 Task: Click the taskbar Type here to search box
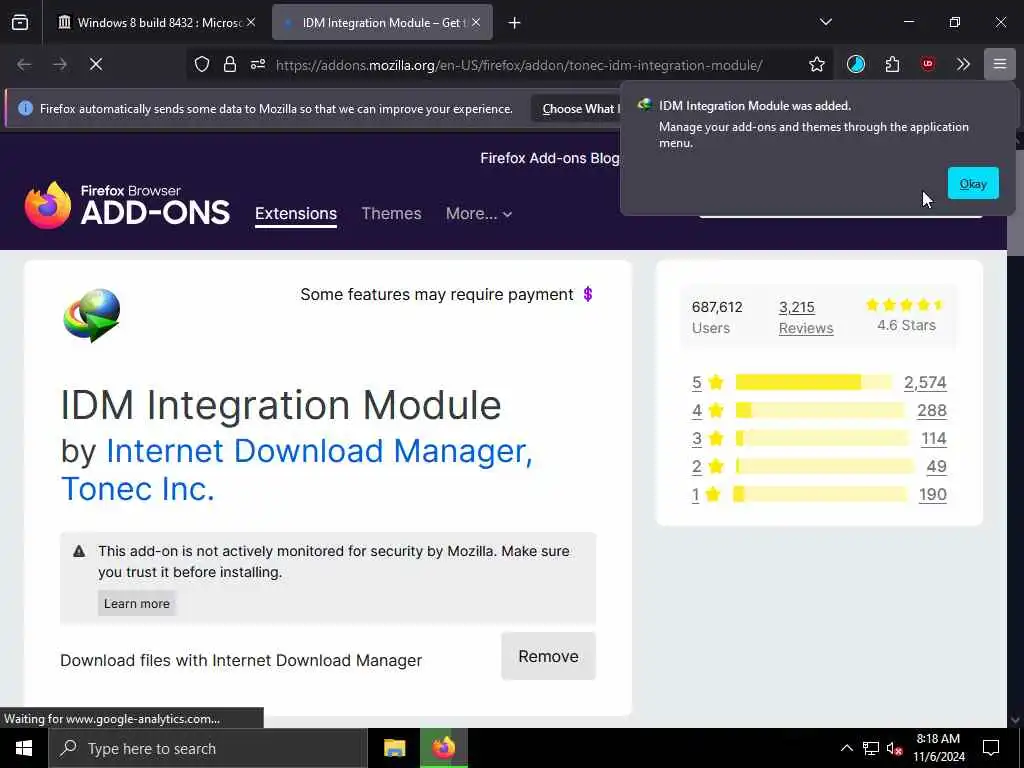208,748
